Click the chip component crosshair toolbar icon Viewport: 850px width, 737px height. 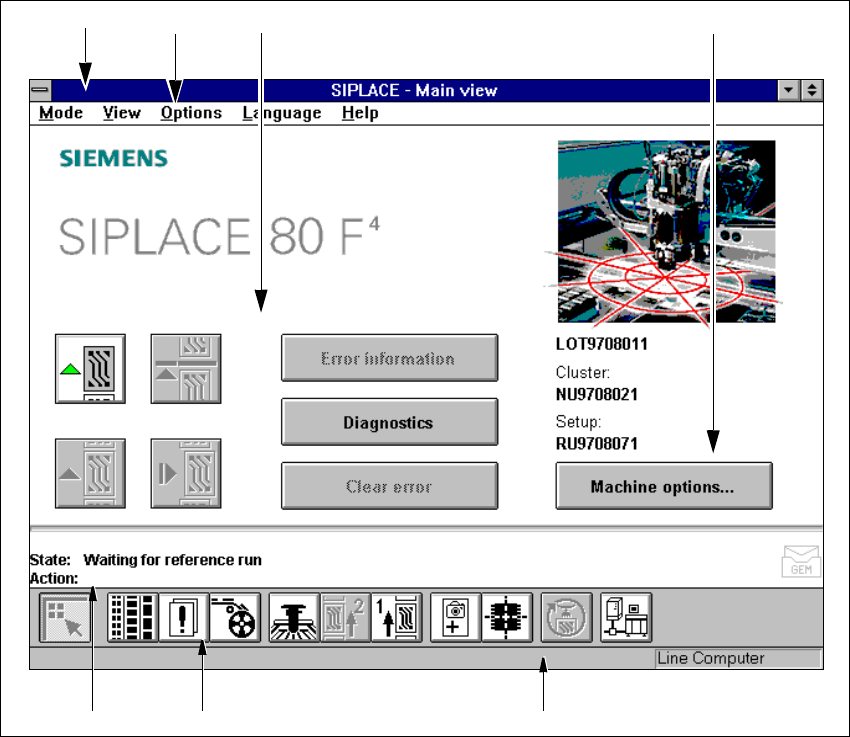click(507, 618)
